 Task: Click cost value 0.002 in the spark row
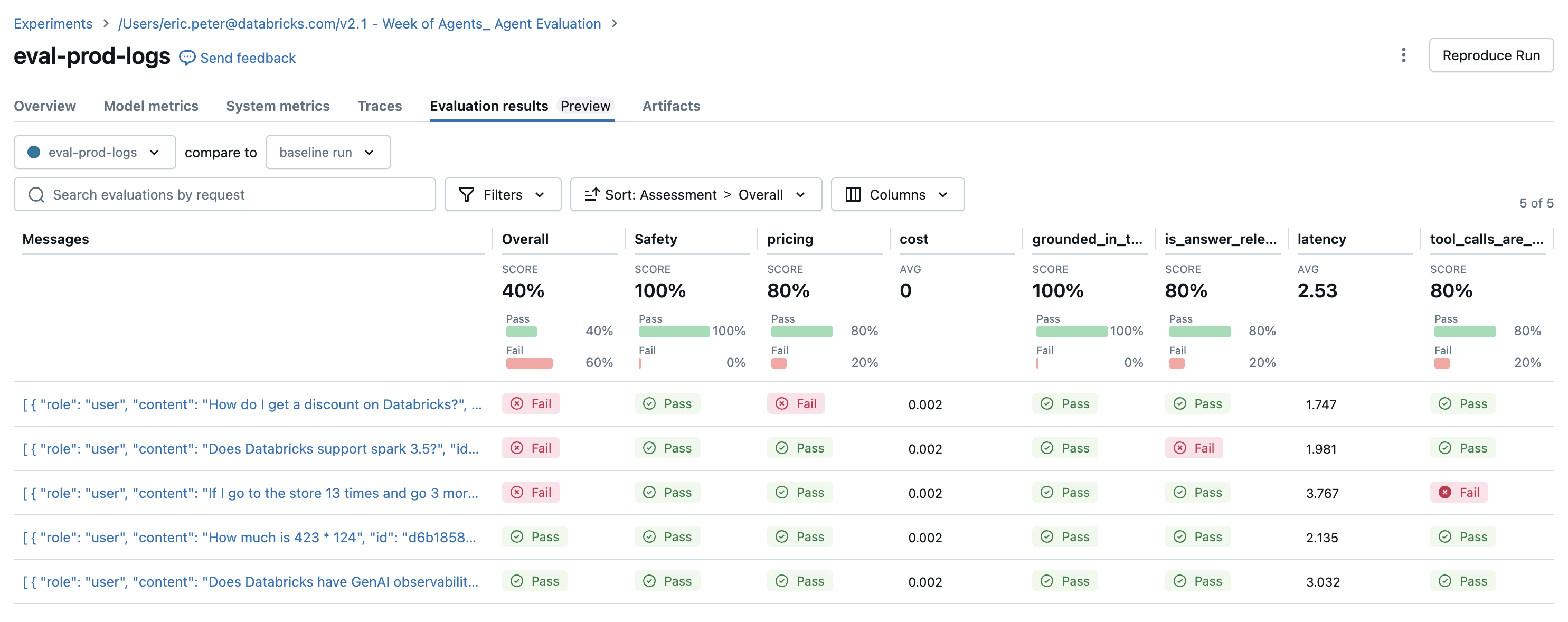924,448
